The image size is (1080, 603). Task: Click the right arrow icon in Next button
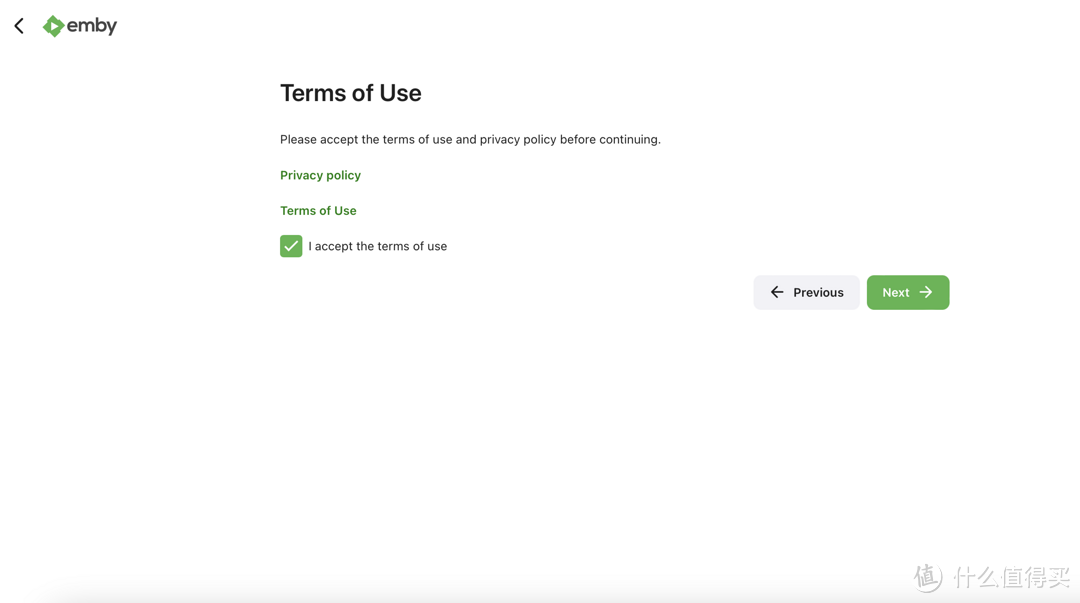point(926,292)
